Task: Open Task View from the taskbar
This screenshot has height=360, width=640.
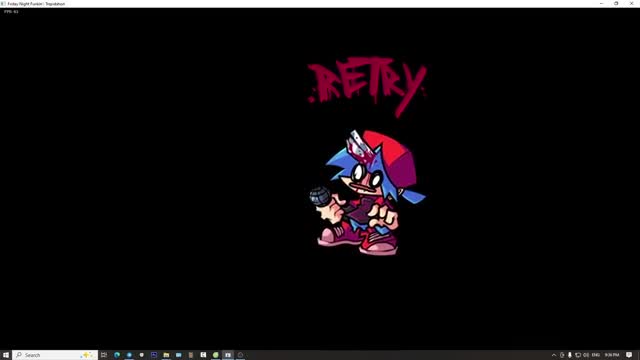Action: [104, 355]
